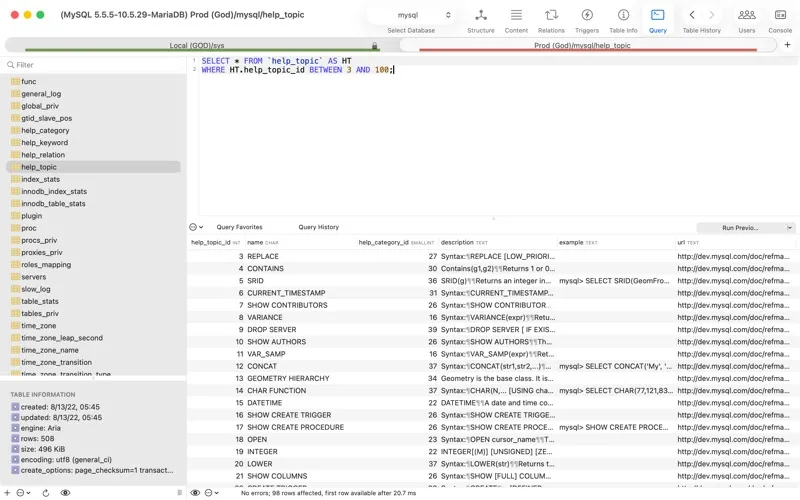Go back in Table History
This screenshot has height=500, width=800.
[x=692, y=15]
